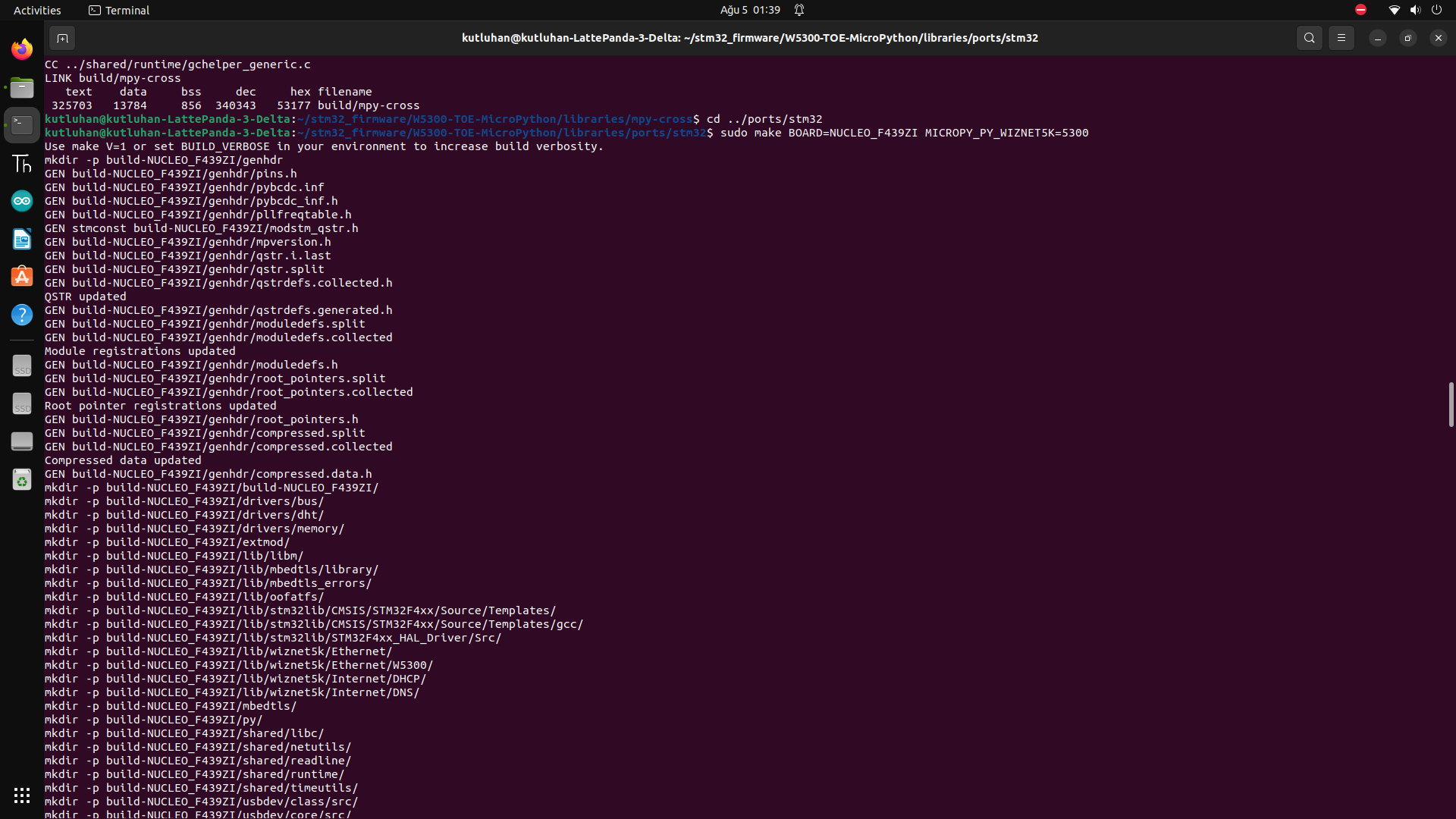
Task: Open the Files application from the dock
Action: [22, 88]
